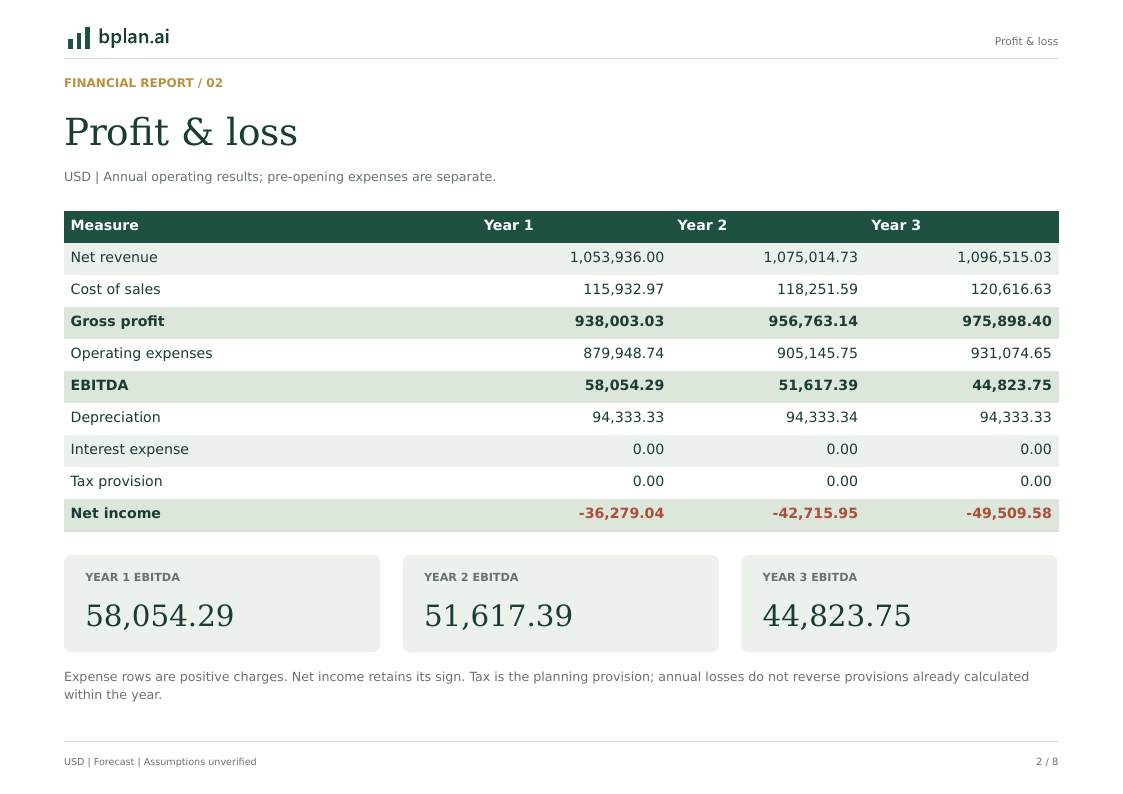Click Tax provision Year 2 value 0.00
The image size is (1123, 794).
(842, 481)
